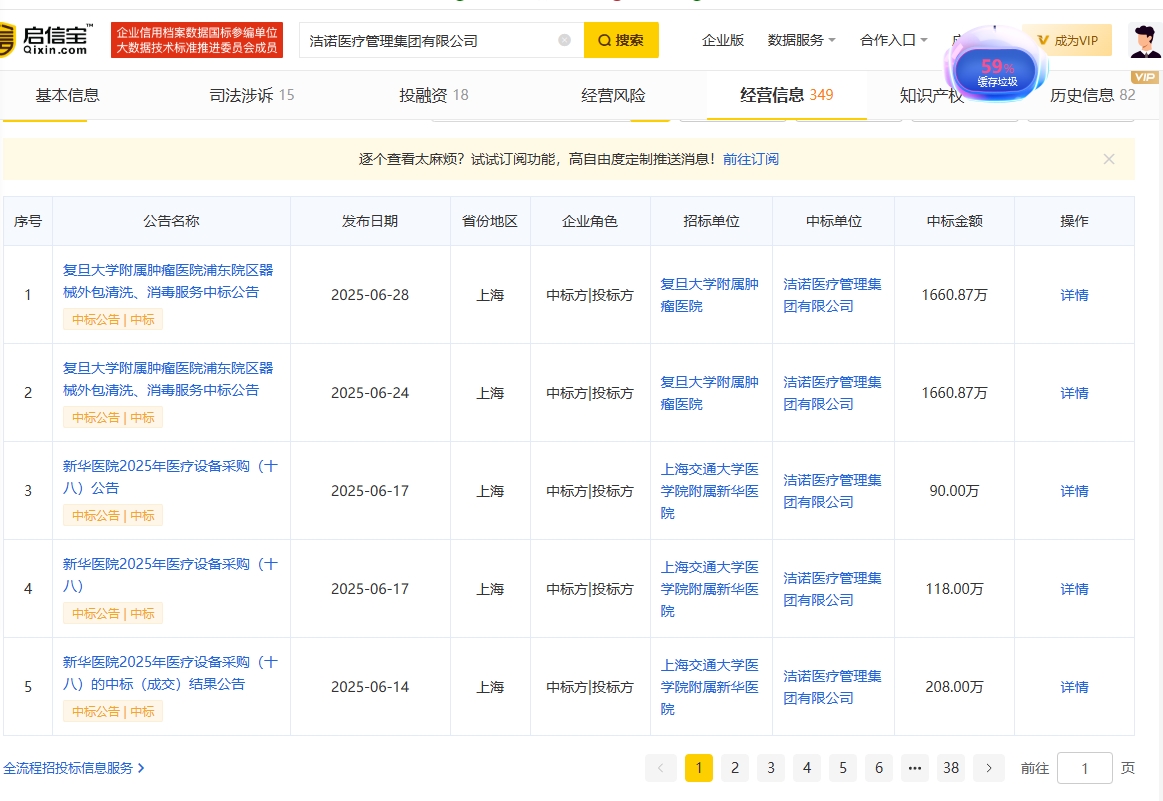
Task: Click the 发布日期 column header
Action: [369, 221]
